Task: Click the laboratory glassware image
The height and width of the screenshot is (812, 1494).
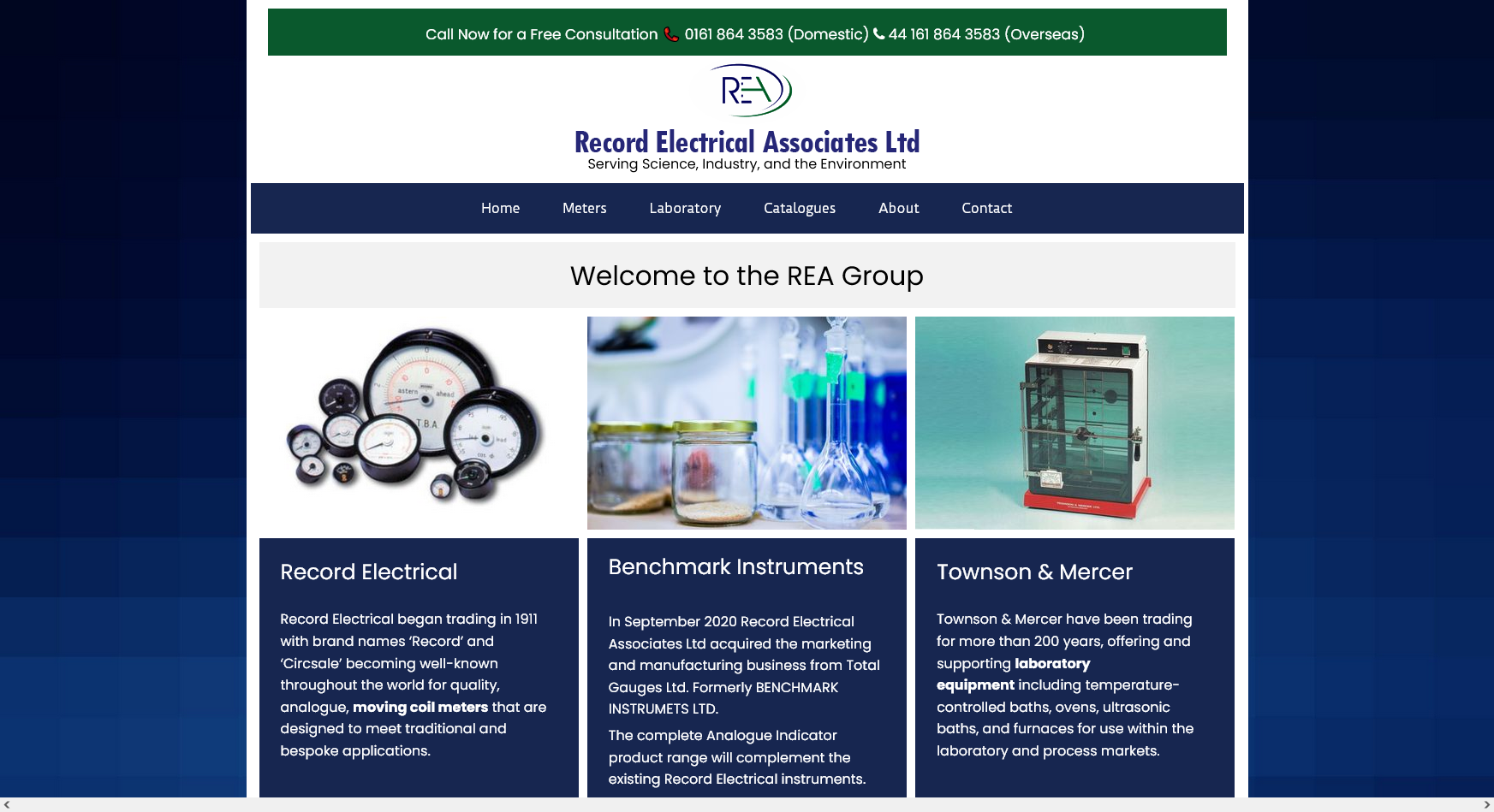Action: 747,423
